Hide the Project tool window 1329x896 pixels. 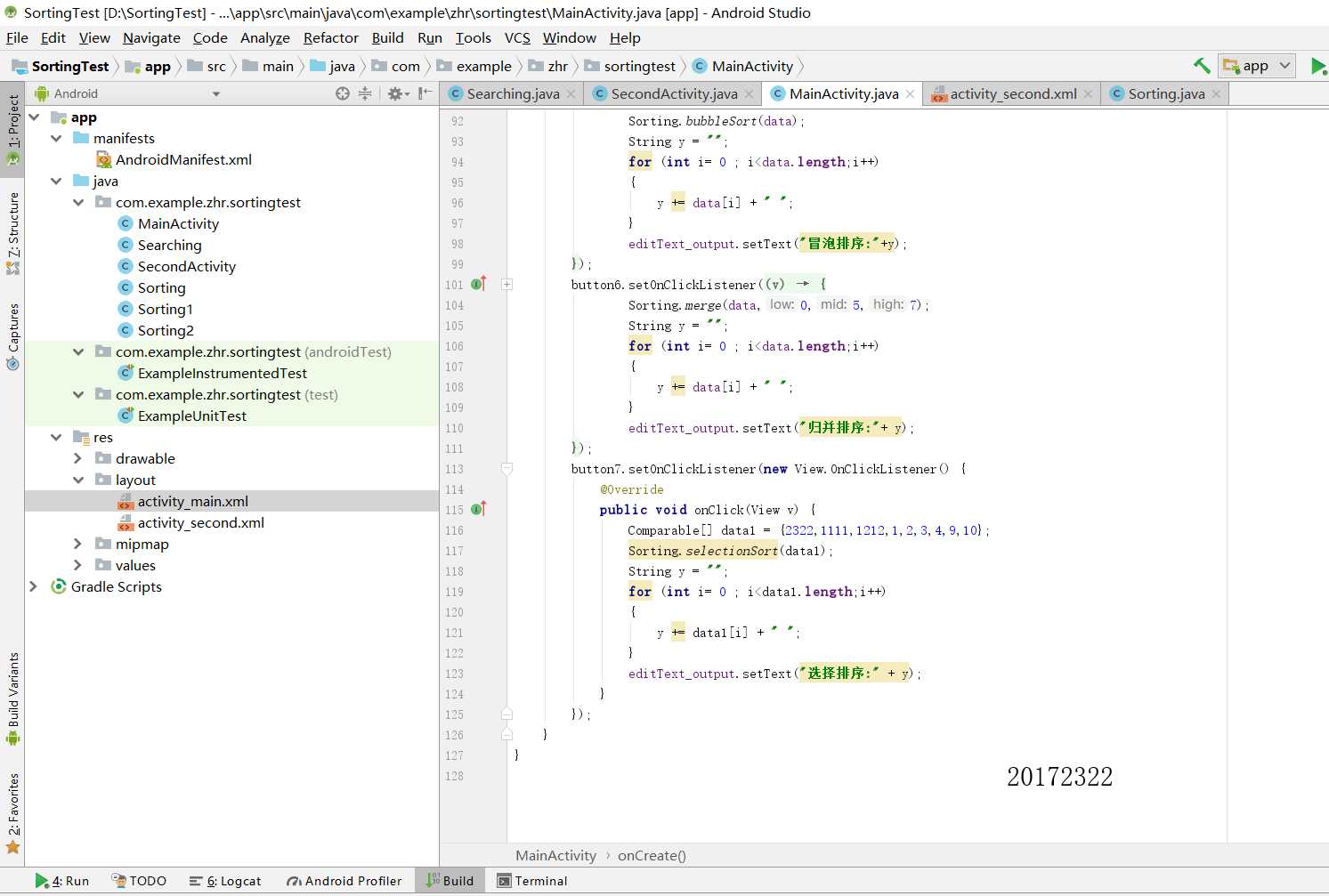[x=425, y=93]
